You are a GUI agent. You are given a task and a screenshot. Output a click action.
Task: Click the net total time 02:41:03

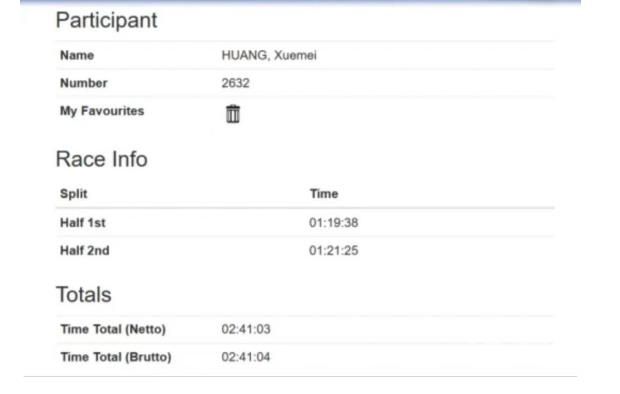pos(246,329)
